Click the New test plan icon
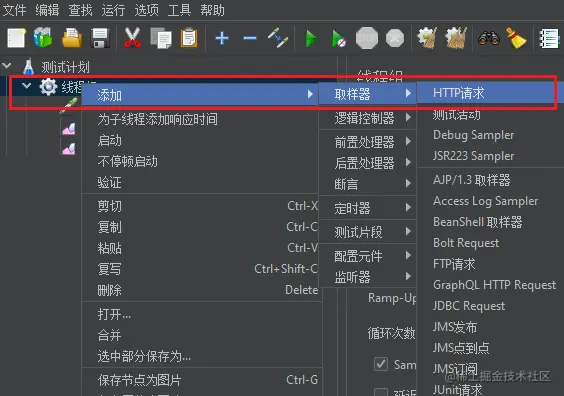The image size is (564, 396). click(x=16, y=38)
